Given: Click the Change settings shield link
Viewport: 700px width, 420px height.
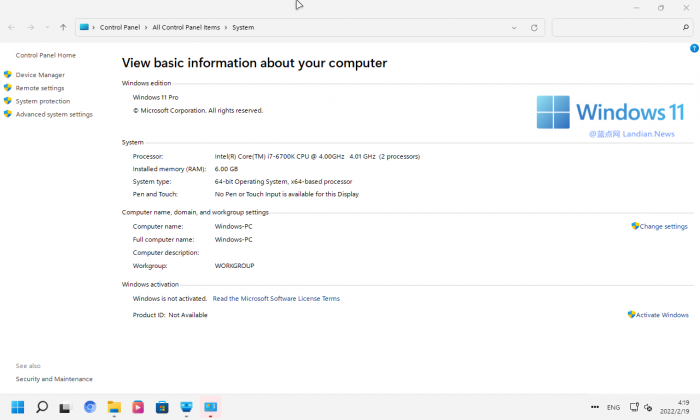Looking at the screenshot, I should click(662, 227).
